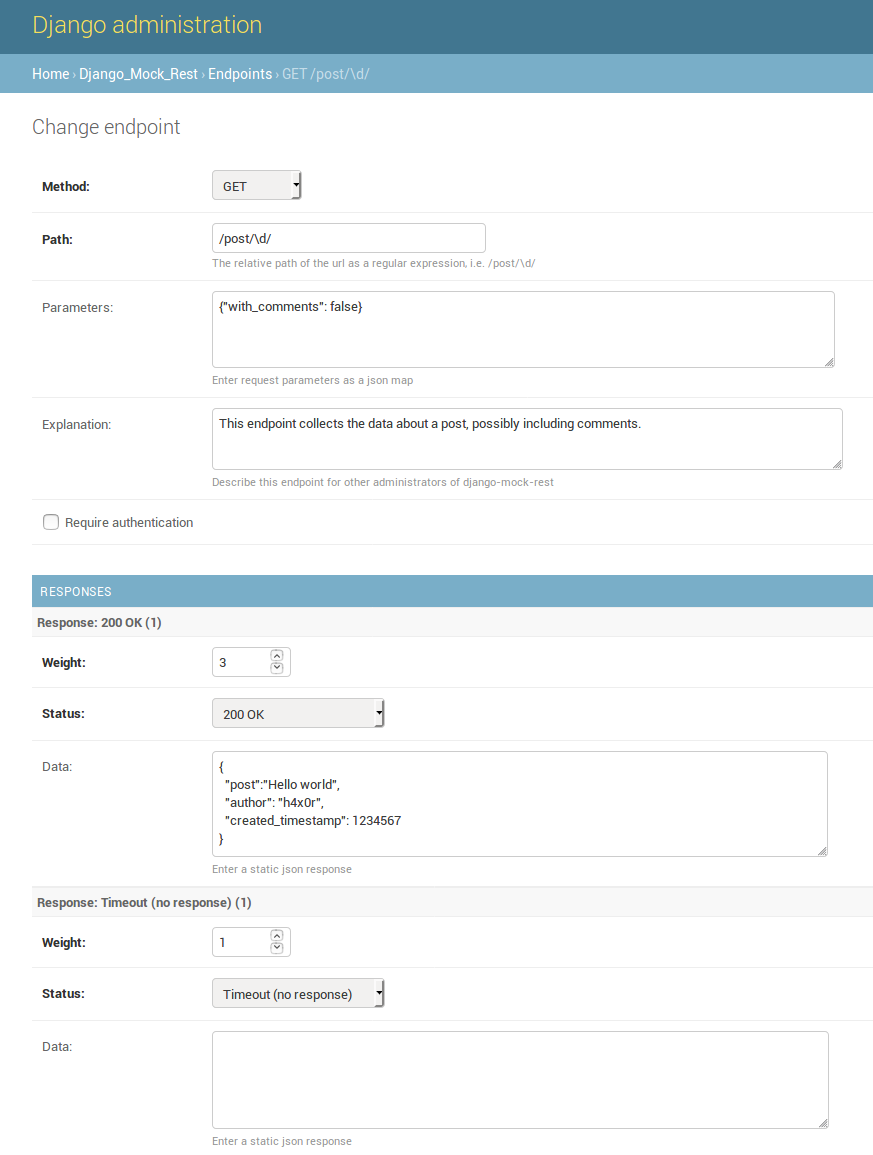Increase weight of the Timeout response
This screenshot has height=1155, width=873.
click(x=277, y=935)
